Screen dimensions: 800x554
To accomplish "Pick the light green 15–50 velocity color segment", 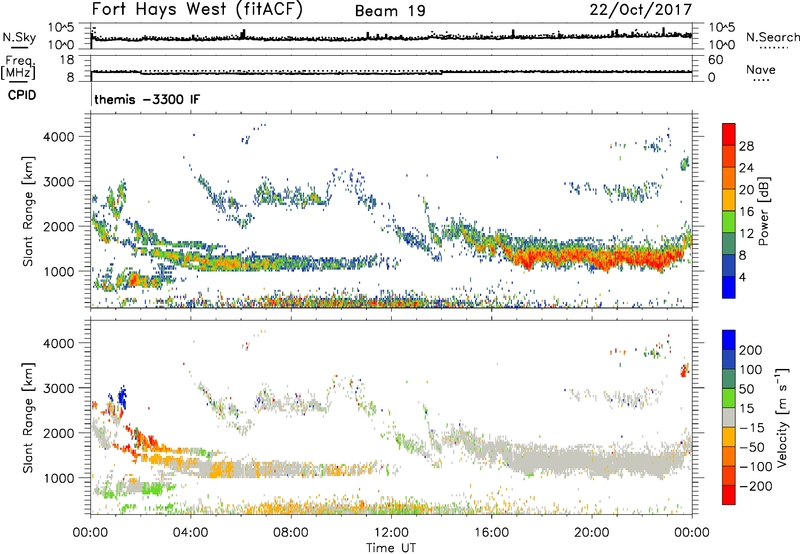I will click(729, 398).
